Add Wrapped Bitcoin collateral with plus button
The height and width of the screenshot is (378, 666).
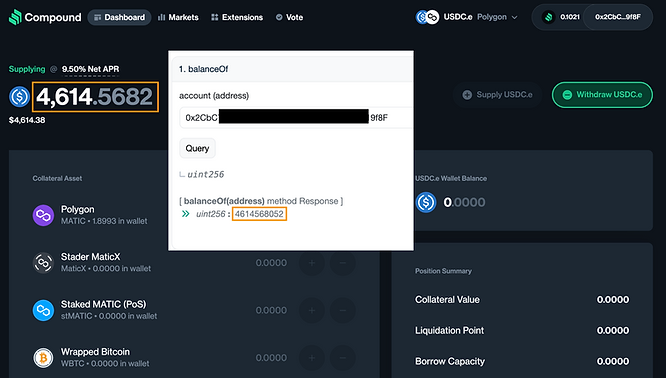point(312,358)
